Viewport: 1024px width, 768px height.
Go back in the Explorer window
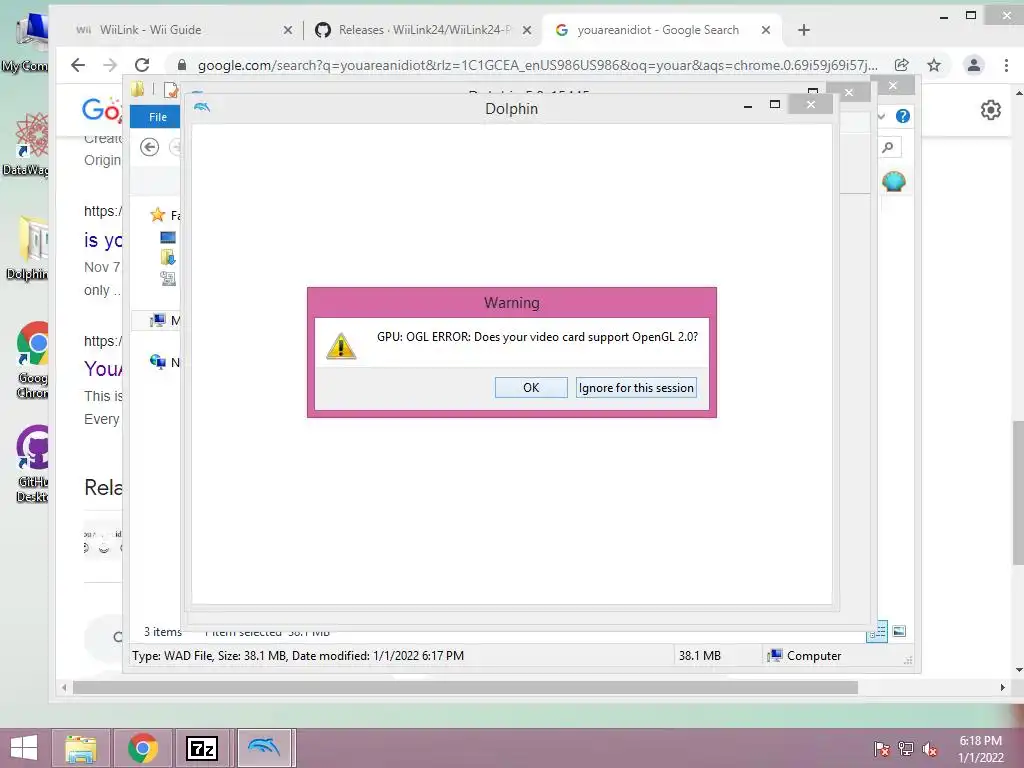pyautogui.click(x=150, y=148)
